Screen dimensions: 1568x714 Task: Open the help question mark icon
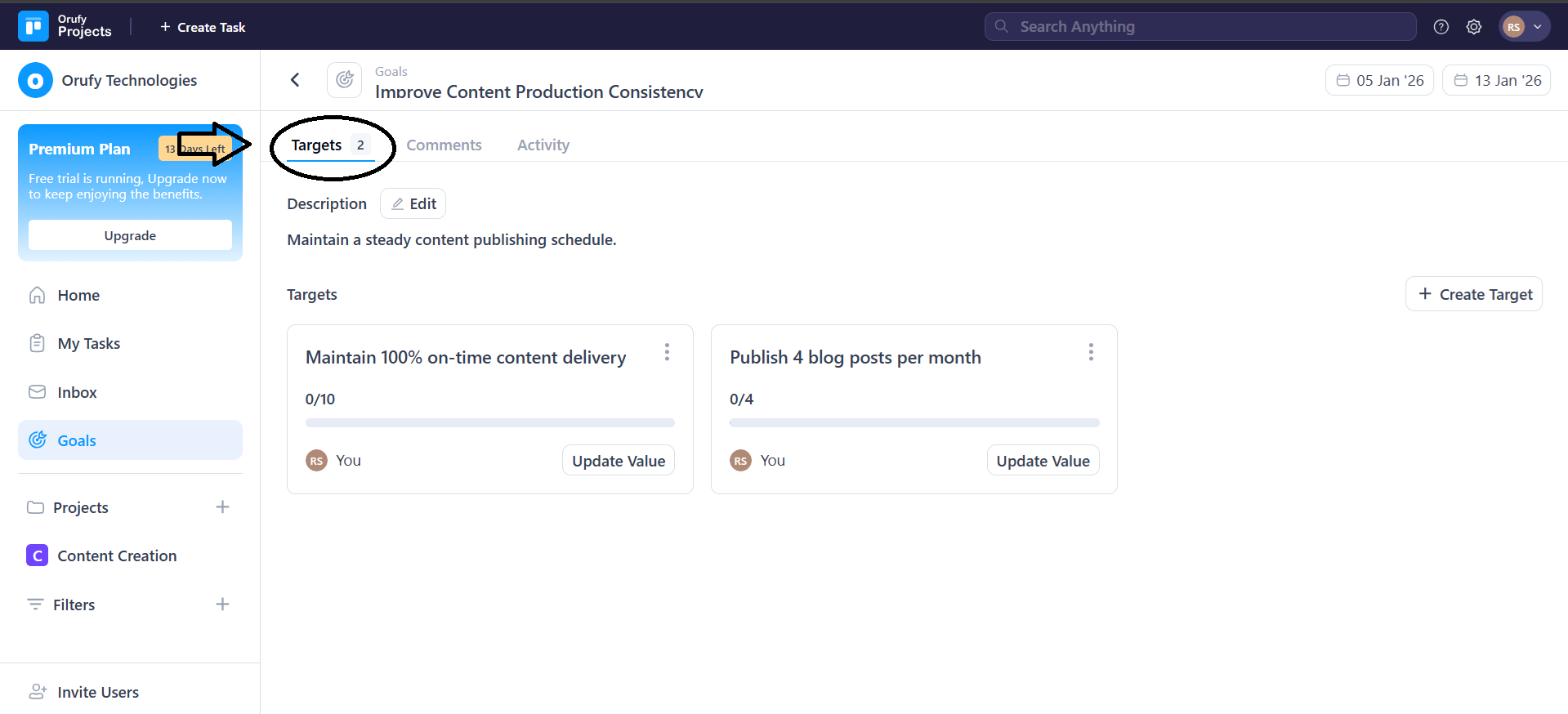pos(1441,27)
